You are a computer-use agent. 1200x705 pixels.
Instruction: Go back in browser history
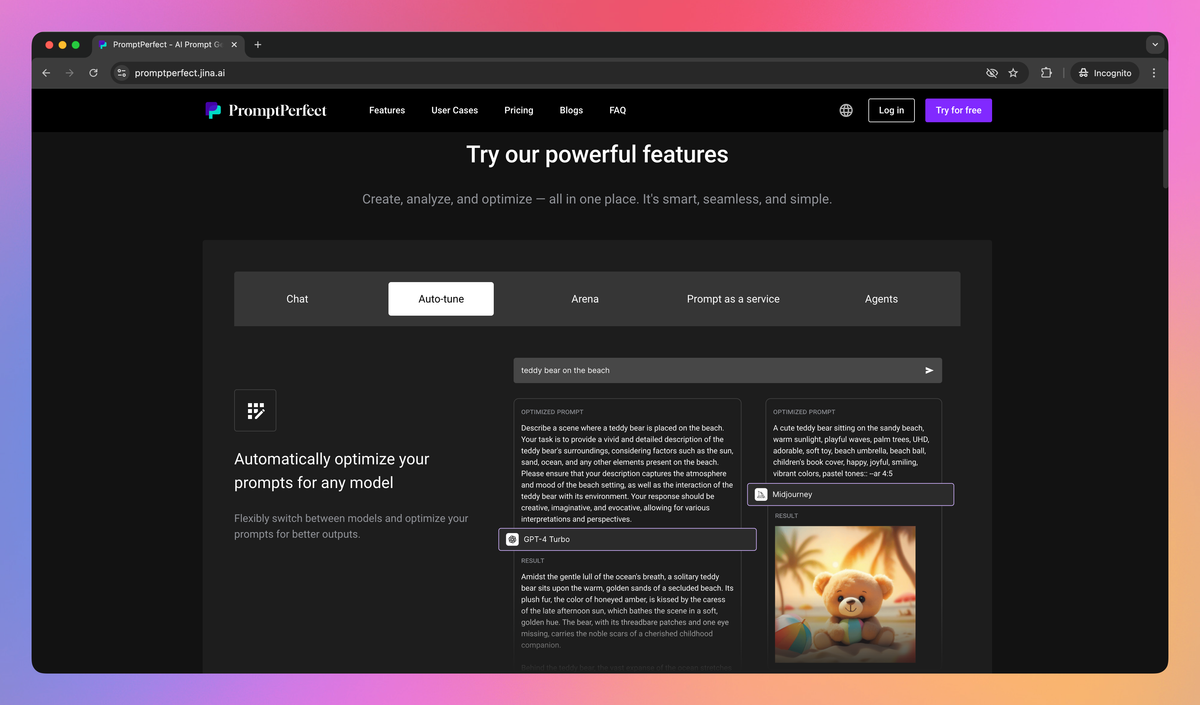pyautogui.click(x=46, y=73)
